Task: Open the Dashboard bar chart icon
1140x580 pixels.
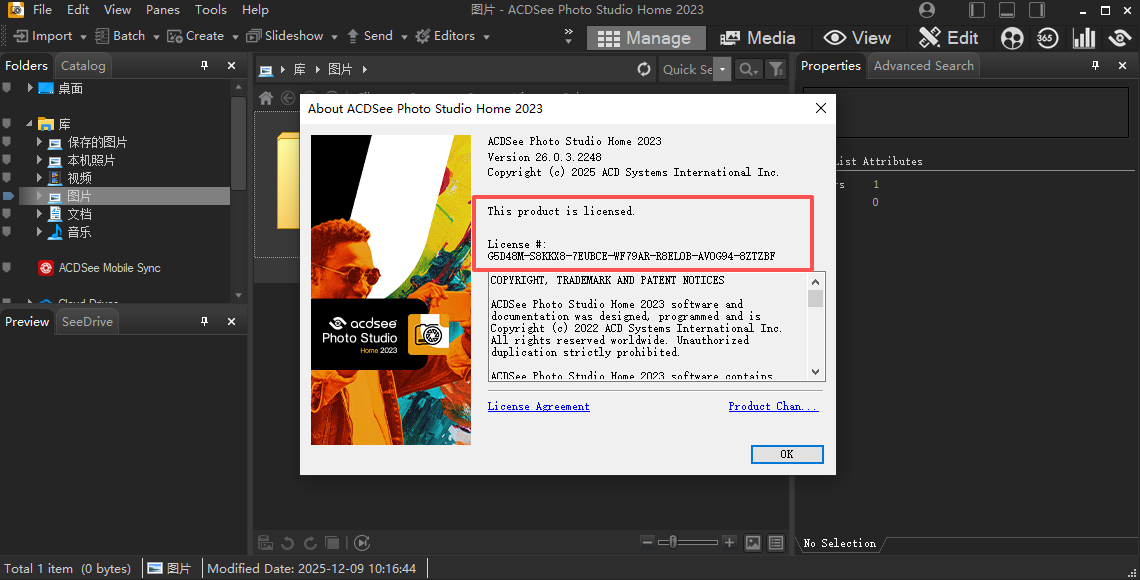Action: [1083, 38]
